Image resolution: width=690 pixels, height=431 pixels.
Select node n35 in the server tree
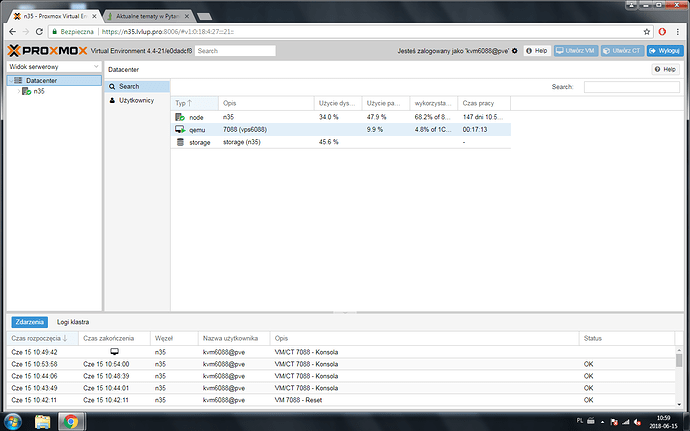pyautogui.click(x=38, y=91)
